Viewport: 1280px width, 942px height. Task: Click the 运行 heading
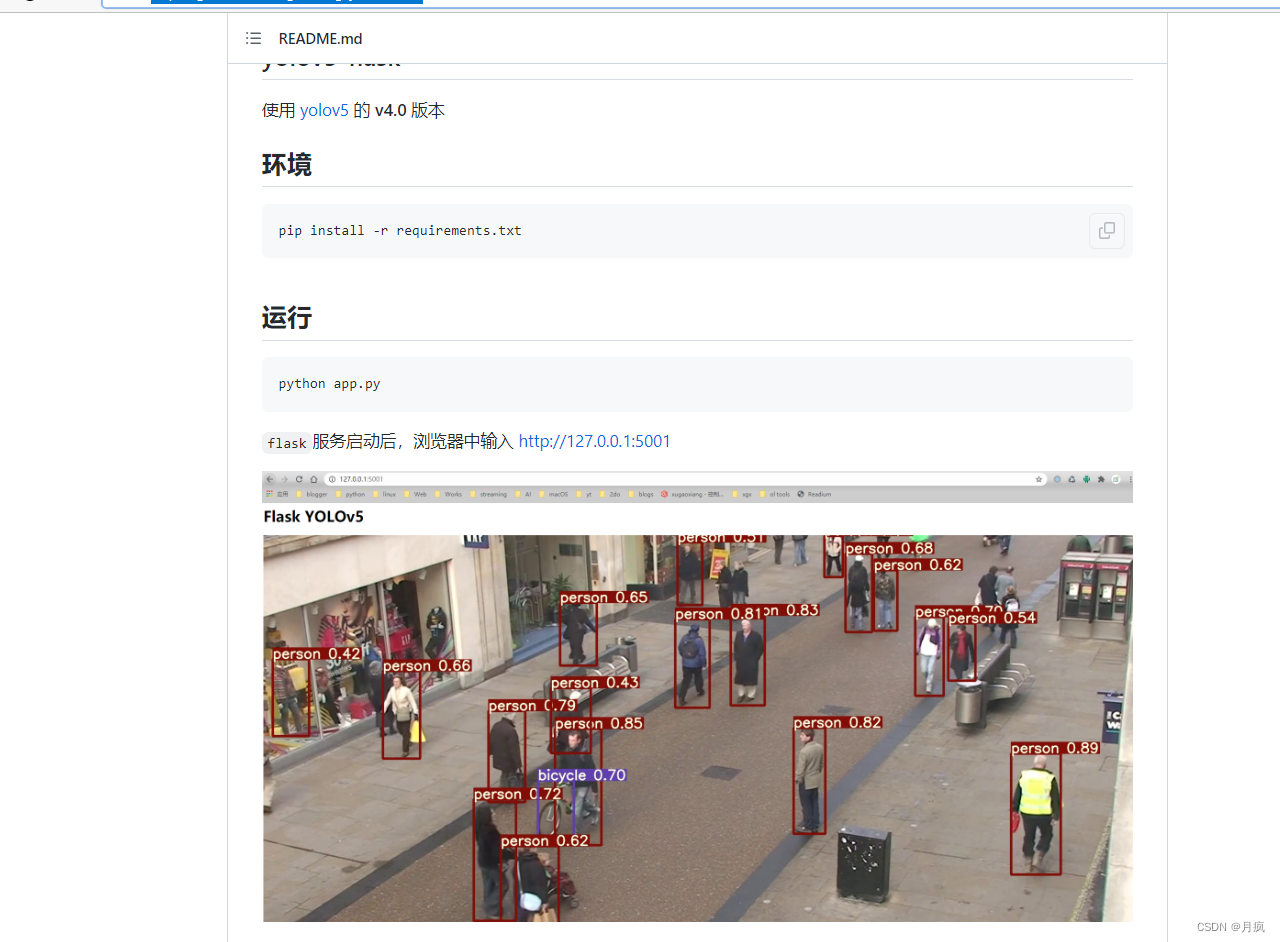tap(287, 318)
